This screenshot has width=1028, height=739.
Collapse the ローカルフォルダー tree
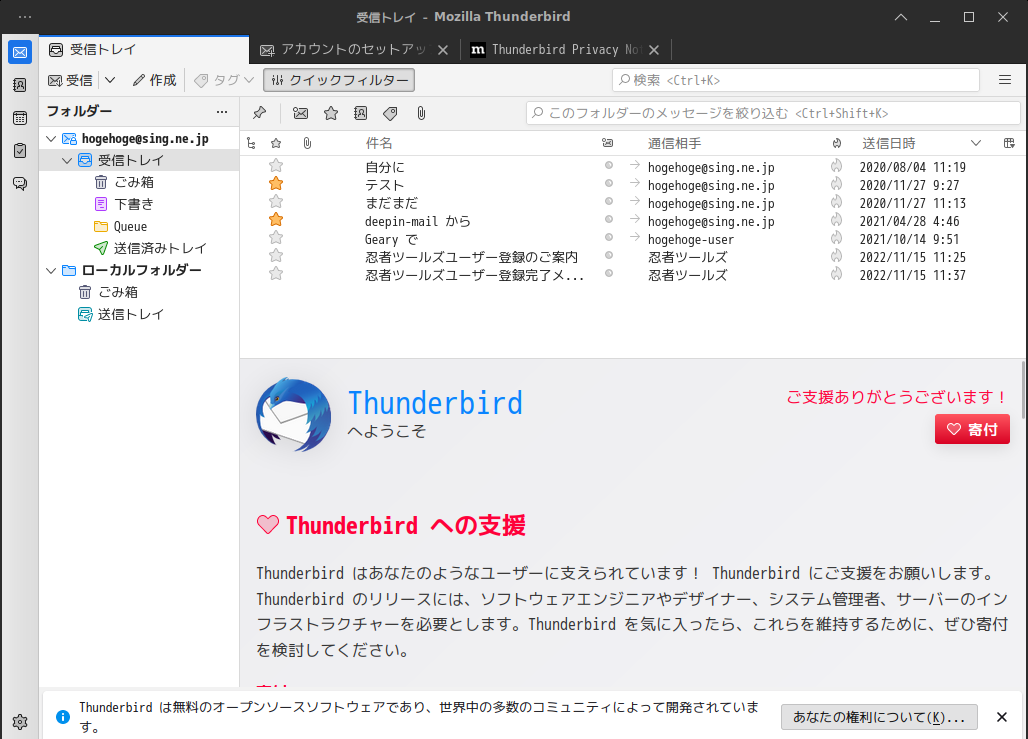pos(51,270)
